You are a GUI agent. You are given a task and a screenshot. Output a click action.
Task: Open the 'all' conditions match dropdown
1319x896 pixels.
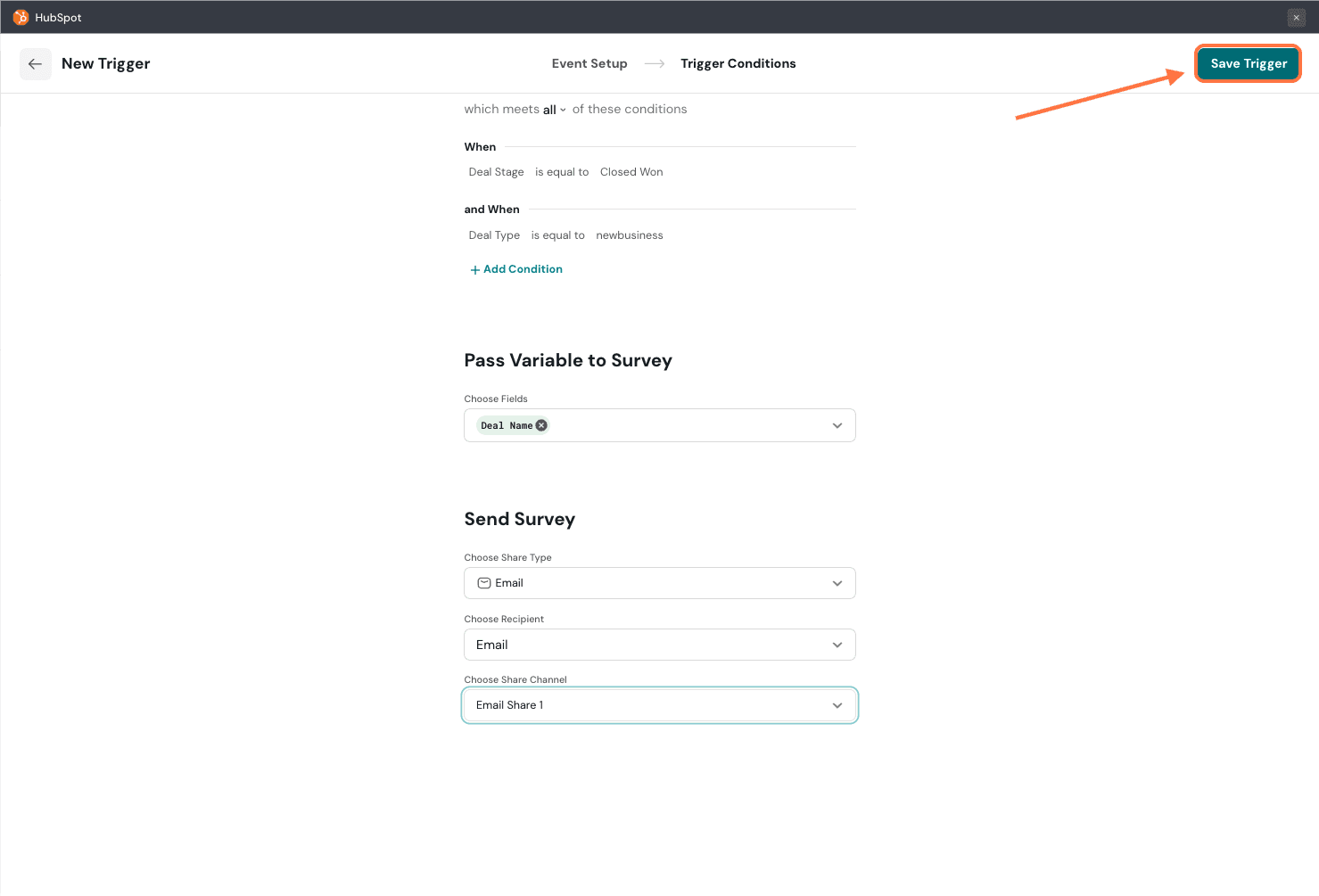[554, 110]
